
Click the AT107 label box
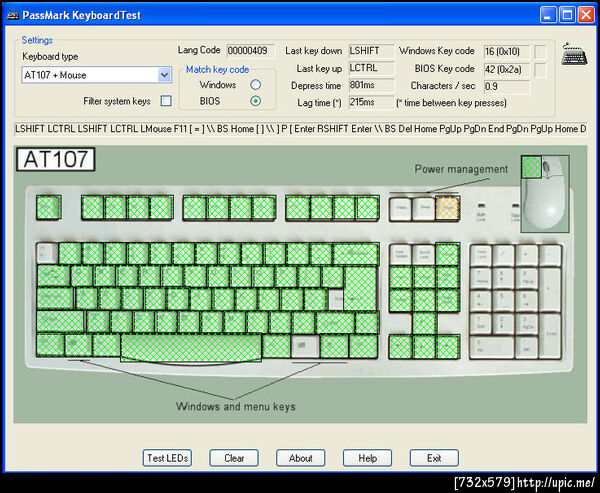[x=56, y=159]
